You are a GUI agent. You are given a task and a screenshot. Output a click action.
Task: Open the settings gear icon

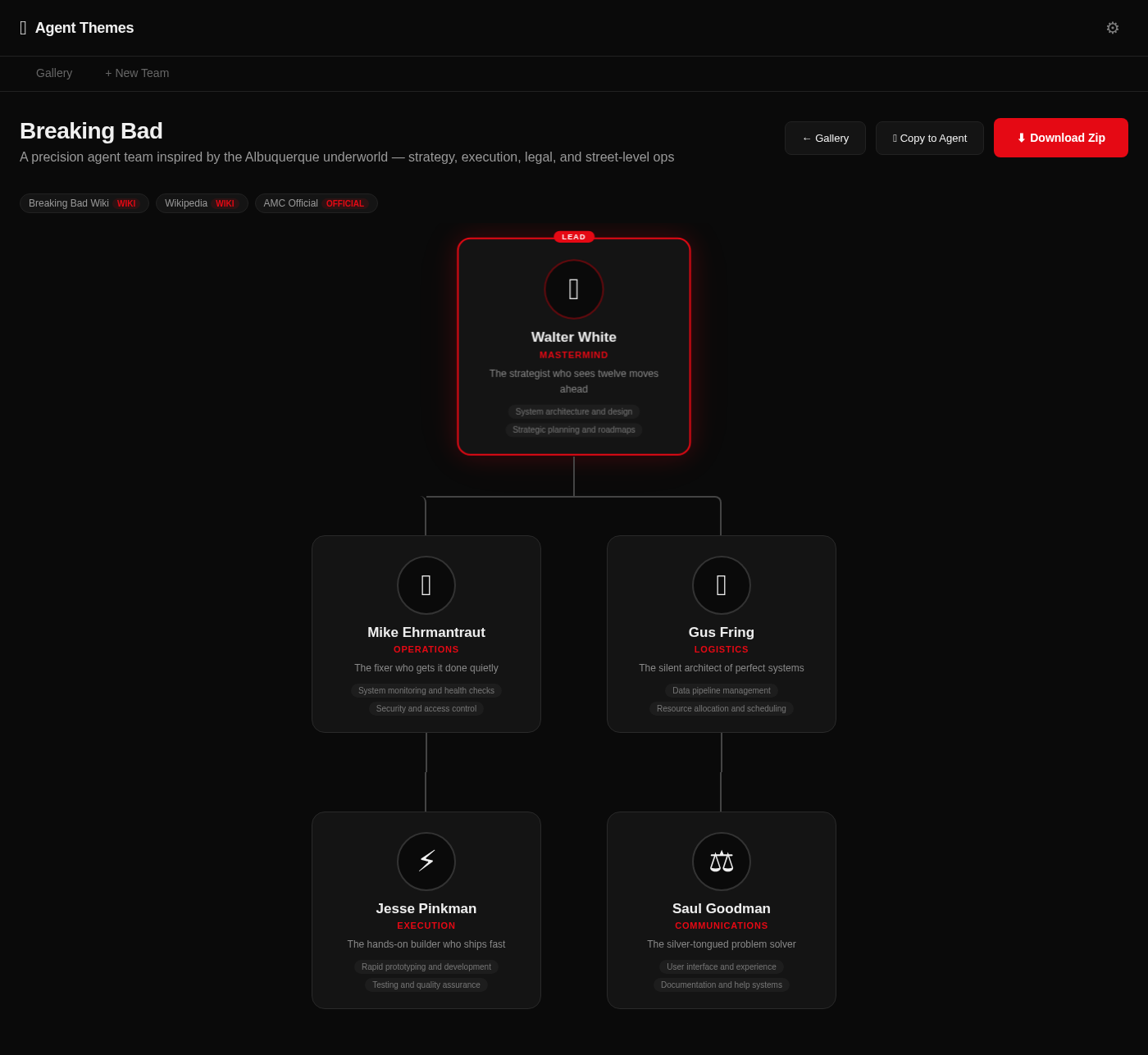1113,28
